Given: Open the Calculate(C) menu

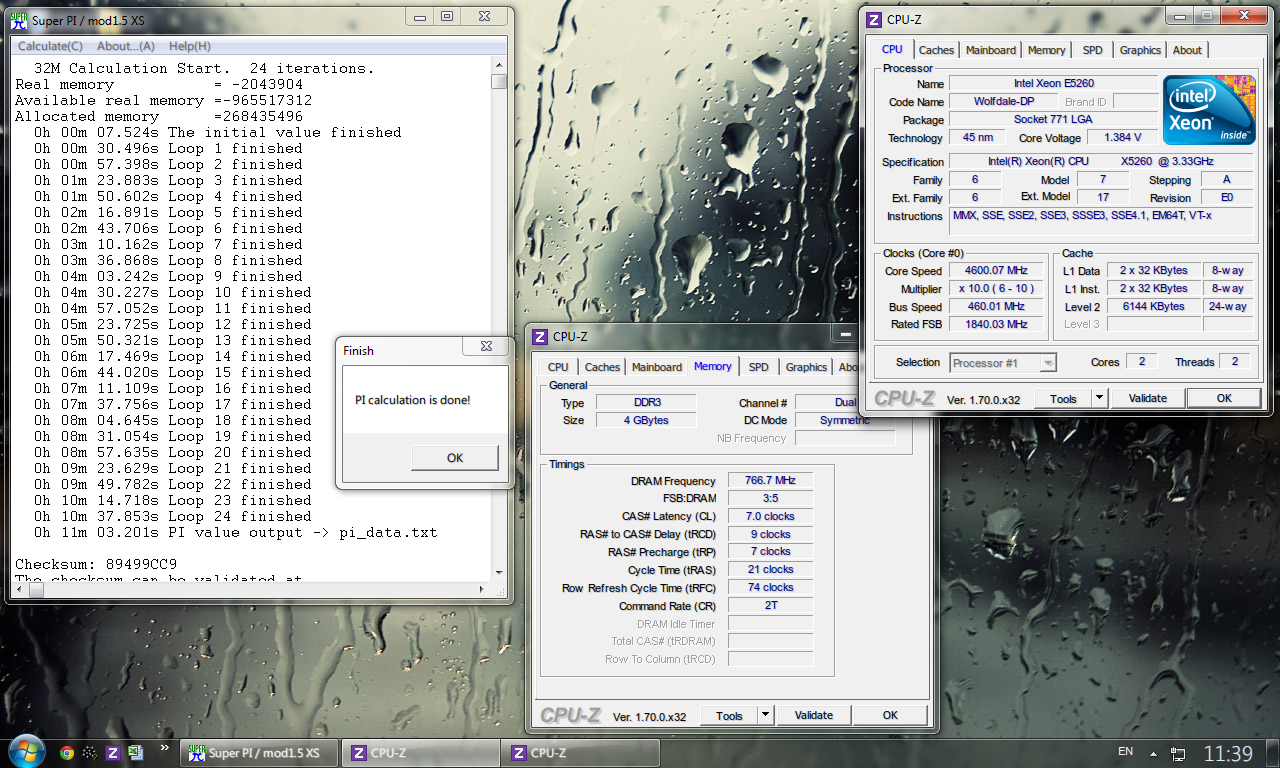Looking at the screenshot, I should click(50, 46).
